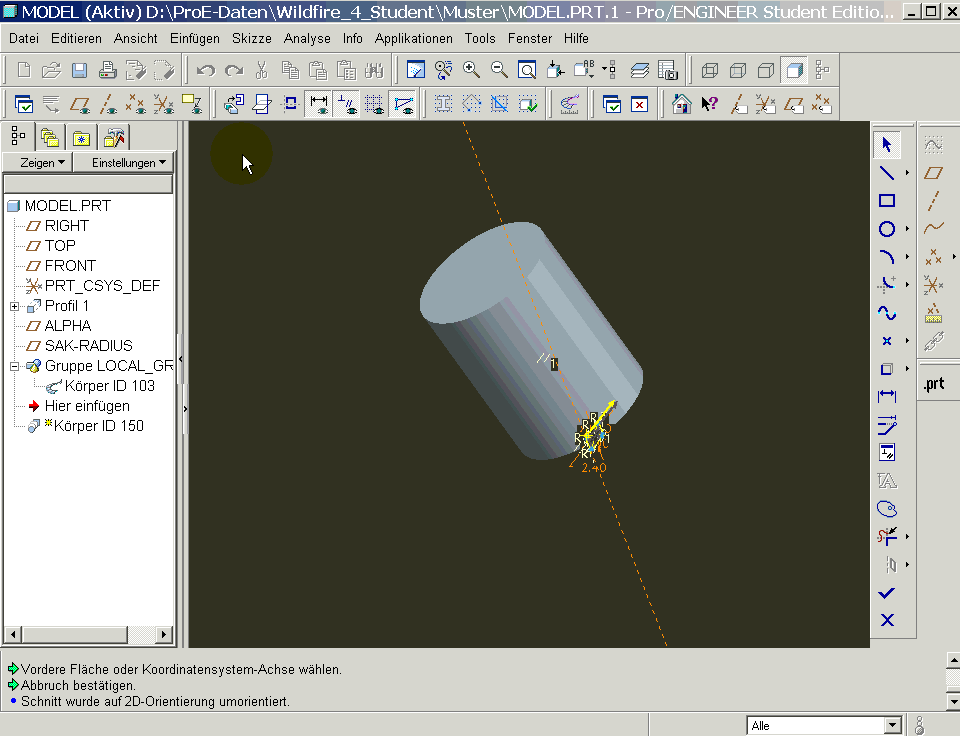The image size is (960, 736).
Task: Toggle hidden line display mode
Action: (738, 70)
